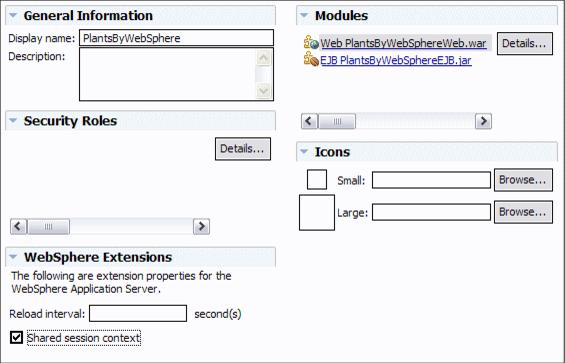
Task: Click the Security Roles right scroll arrow
Action: (x=201, y=226)
